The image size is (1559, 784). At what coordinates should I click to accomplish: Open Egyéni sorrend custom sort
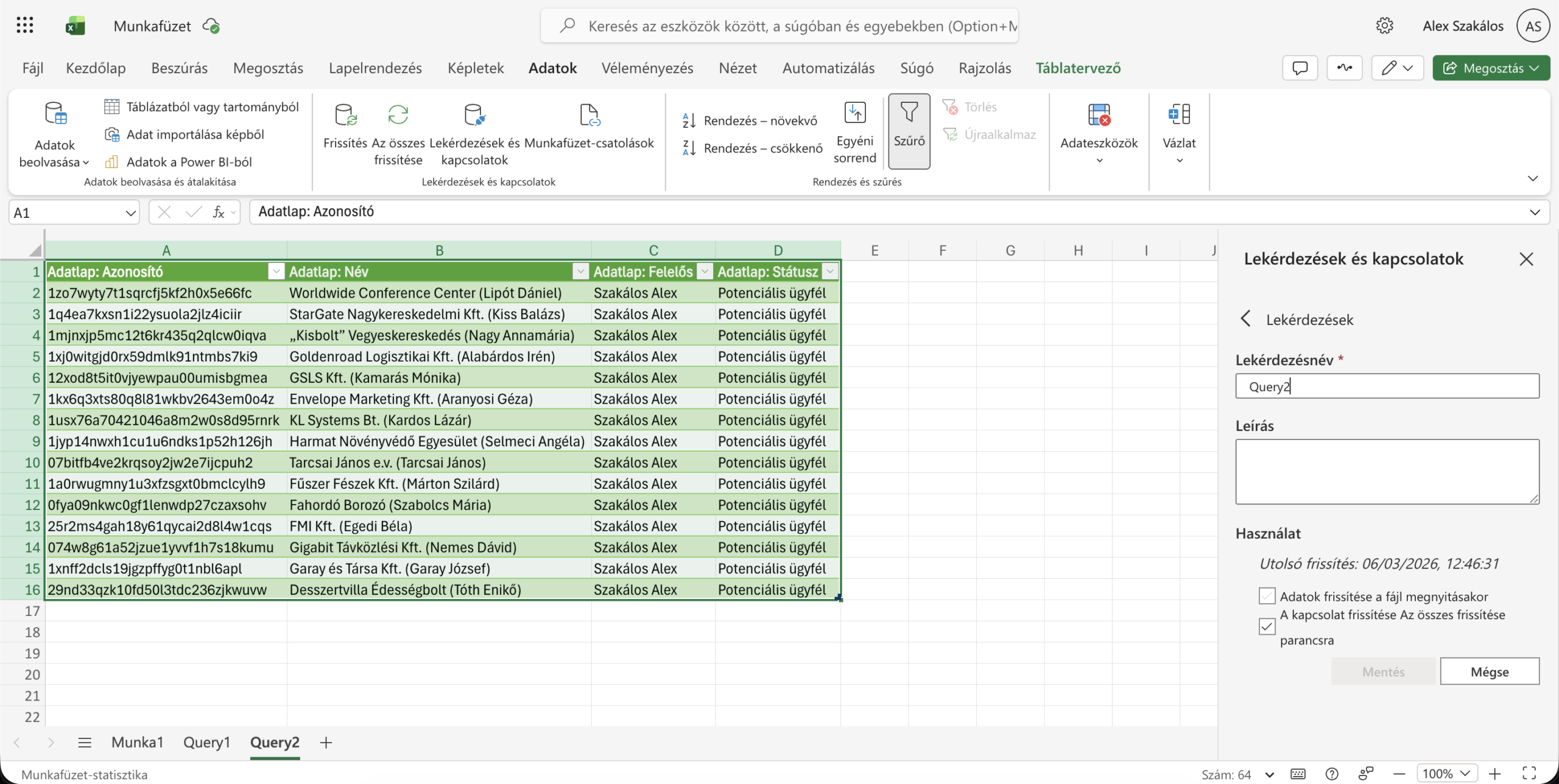click(854, 130)
